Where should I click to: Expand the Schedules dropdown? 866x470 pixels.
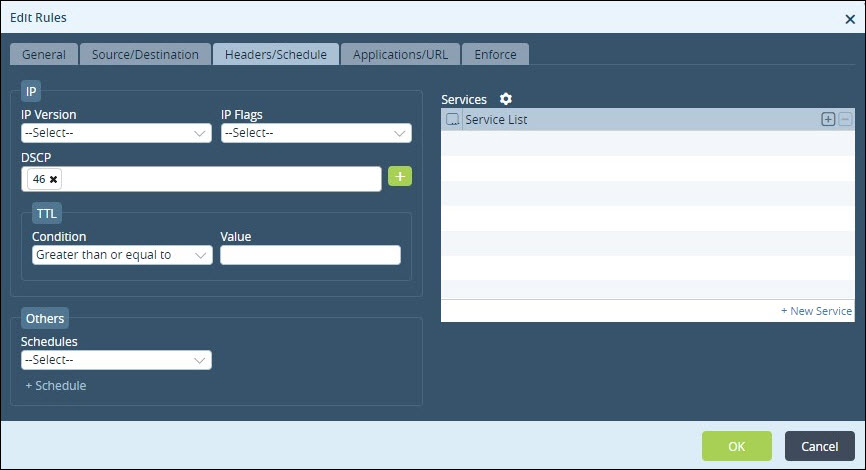tap(117, 360)
